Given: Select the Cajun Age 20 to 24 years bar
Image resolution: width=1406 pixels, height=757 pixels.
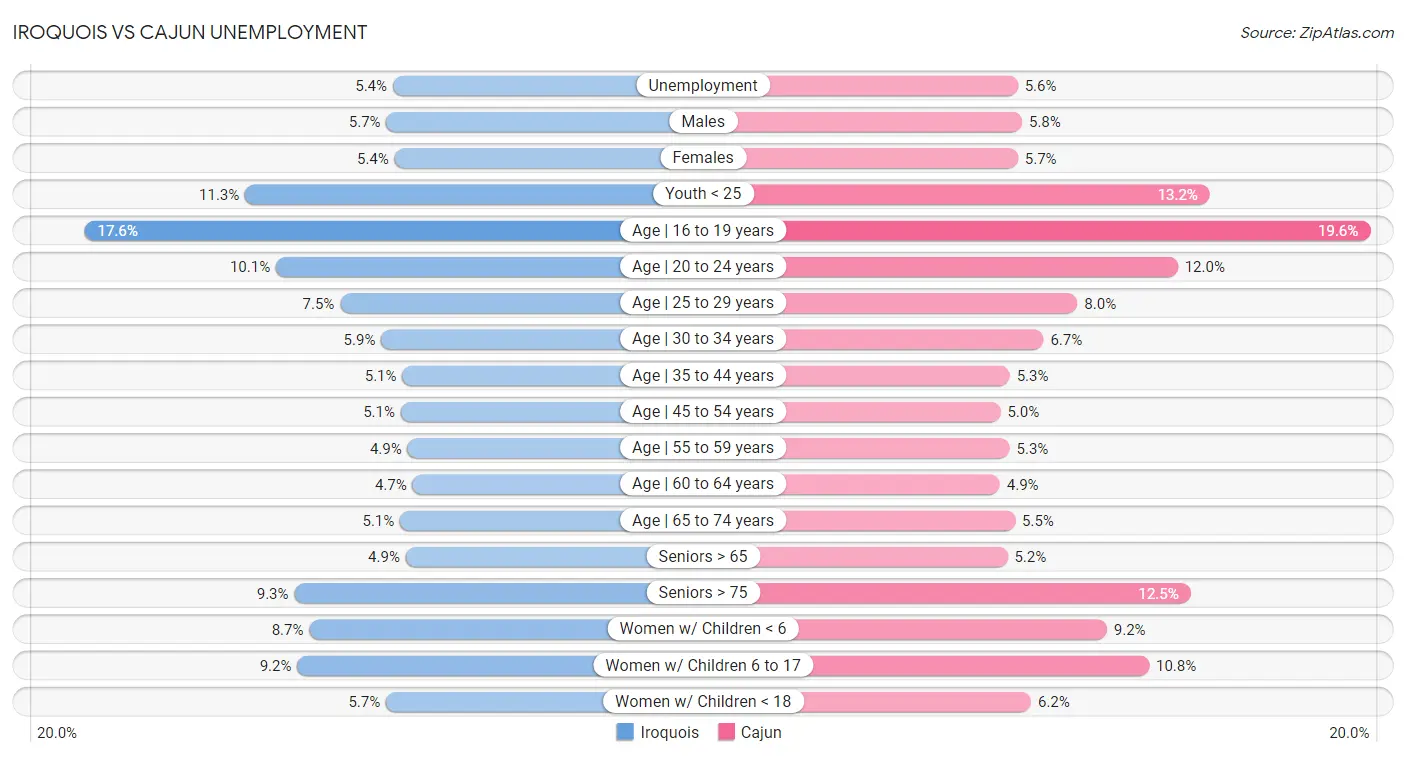Looking at the screenshot, I should coord(941,266).
